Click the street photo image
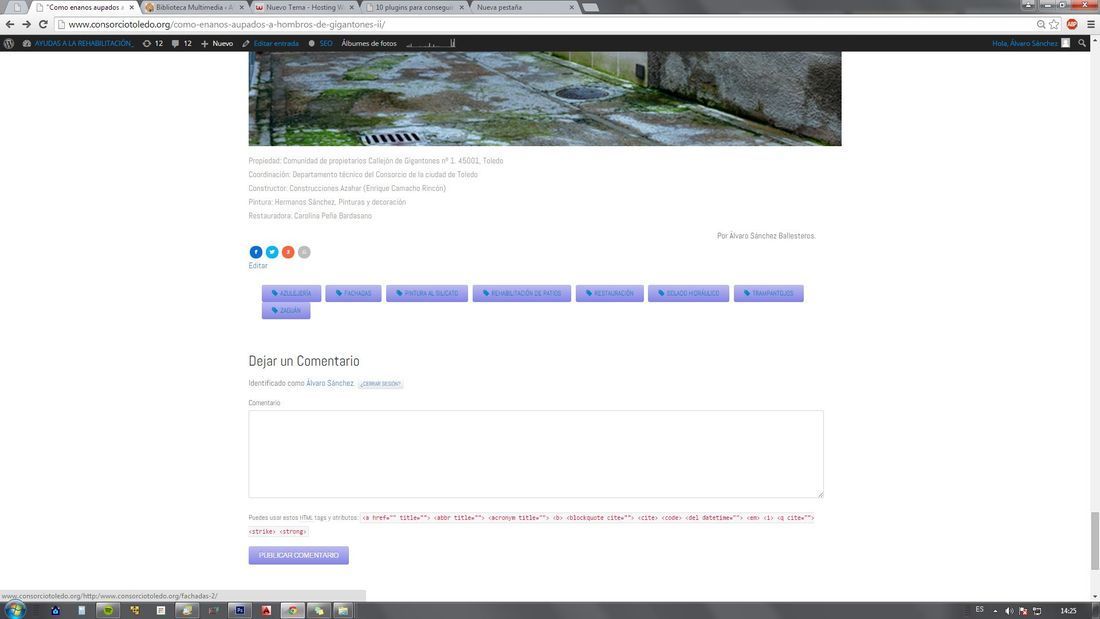 click(544, 98)
